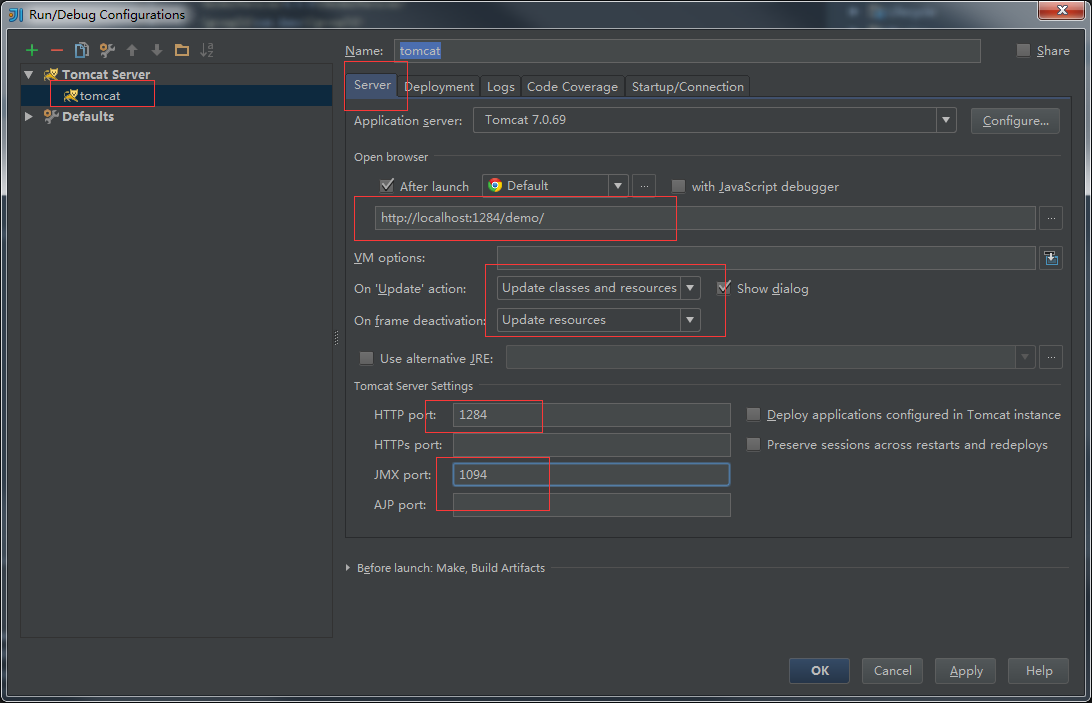Image resolution: width=1092 pixels, height=703 pixels.
Task: Collapse the Tomcat Server tree node
Action: tap(29, 75)
